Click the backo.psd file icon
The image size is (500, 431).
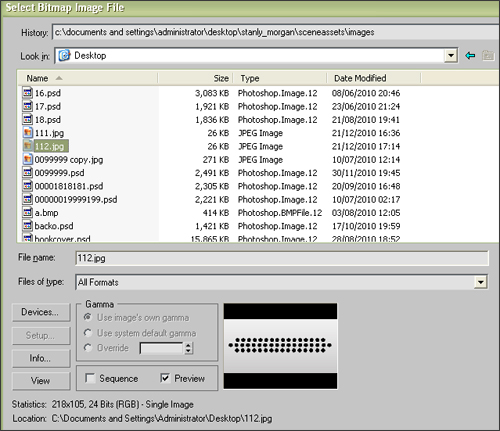click(x=28, y=226)
